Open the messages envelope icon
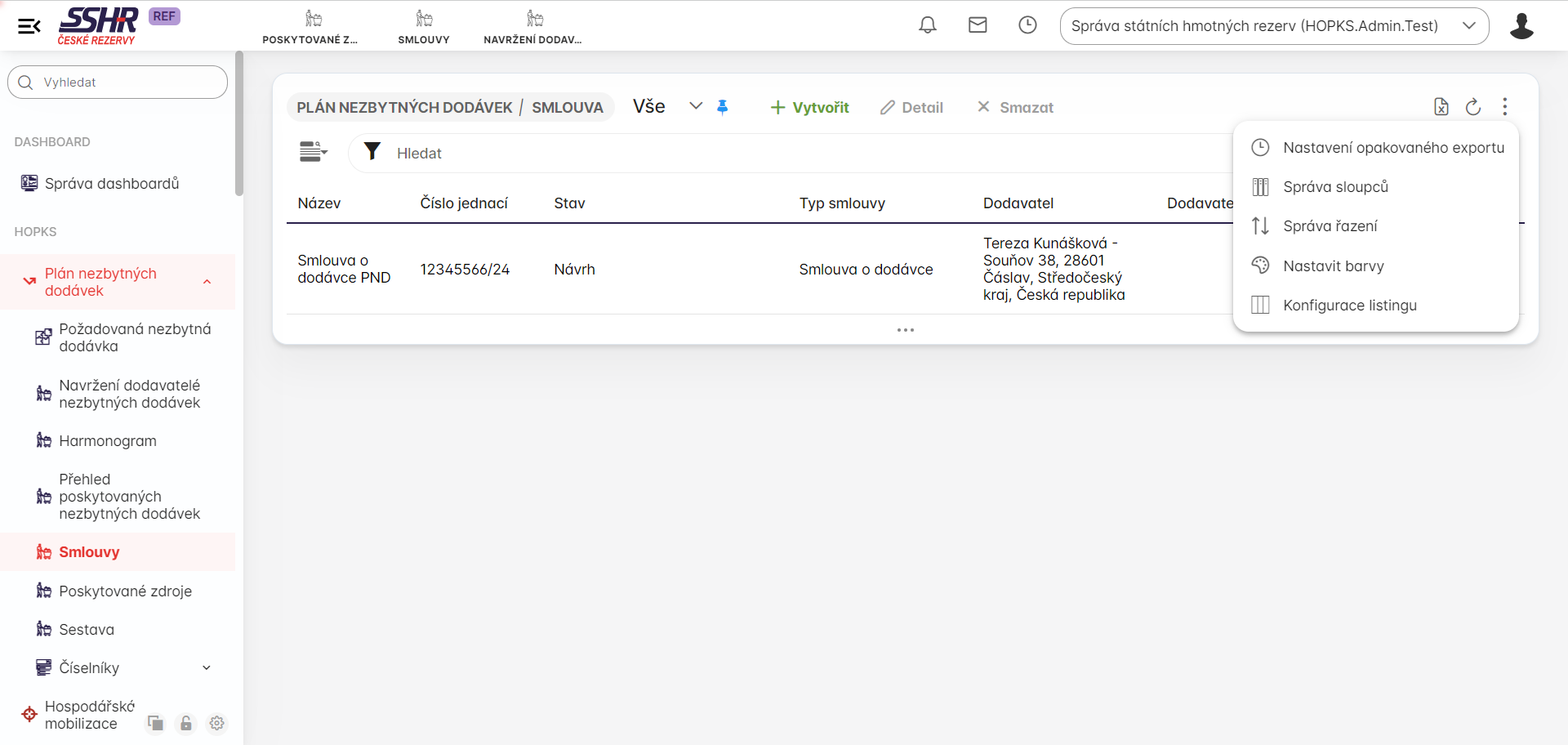Image resolution: width=1568 pixels, height=745 pixels. pyautogui.click(x=978, y=25)
